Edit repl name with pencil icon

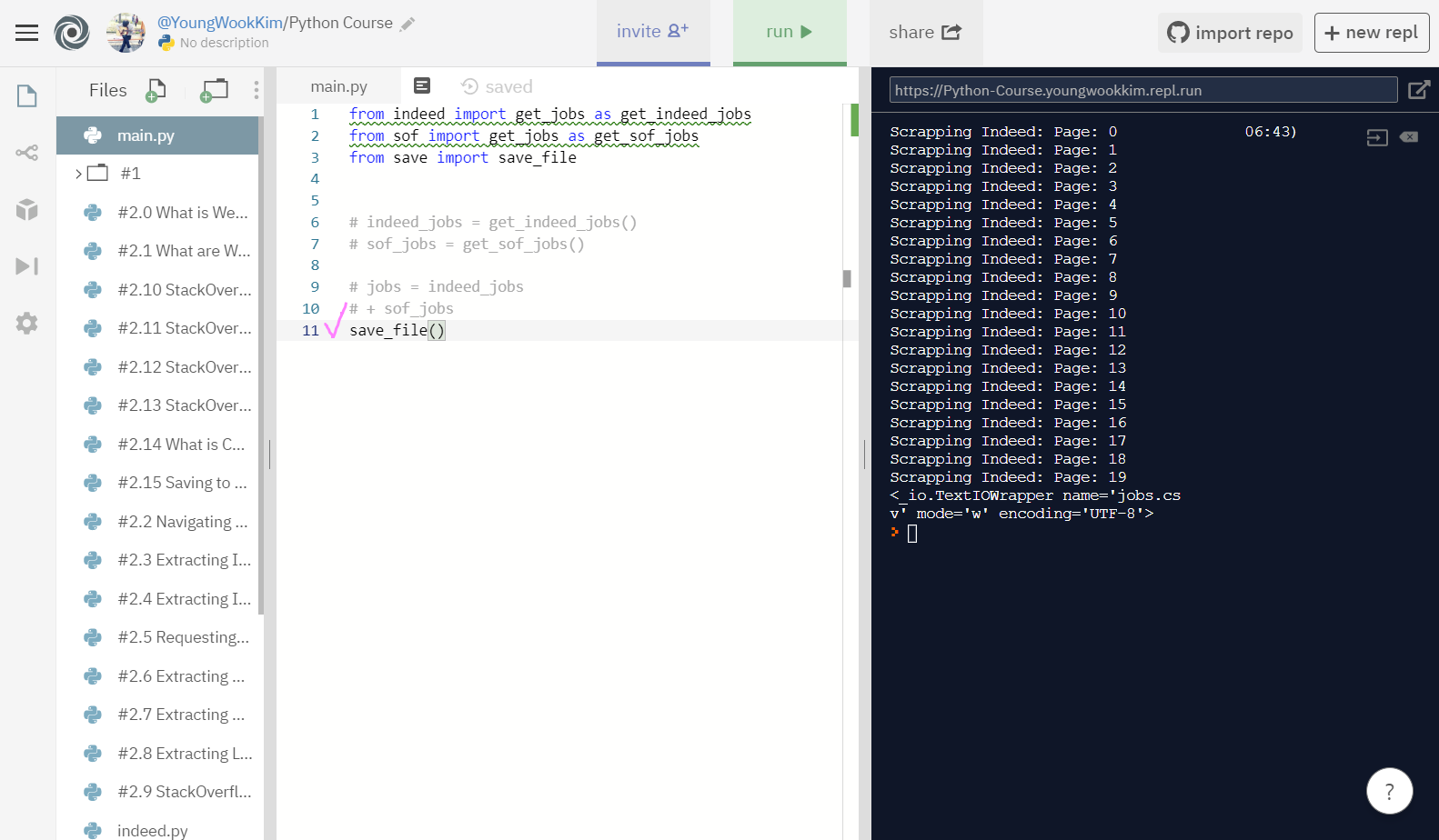pos(408,24)
